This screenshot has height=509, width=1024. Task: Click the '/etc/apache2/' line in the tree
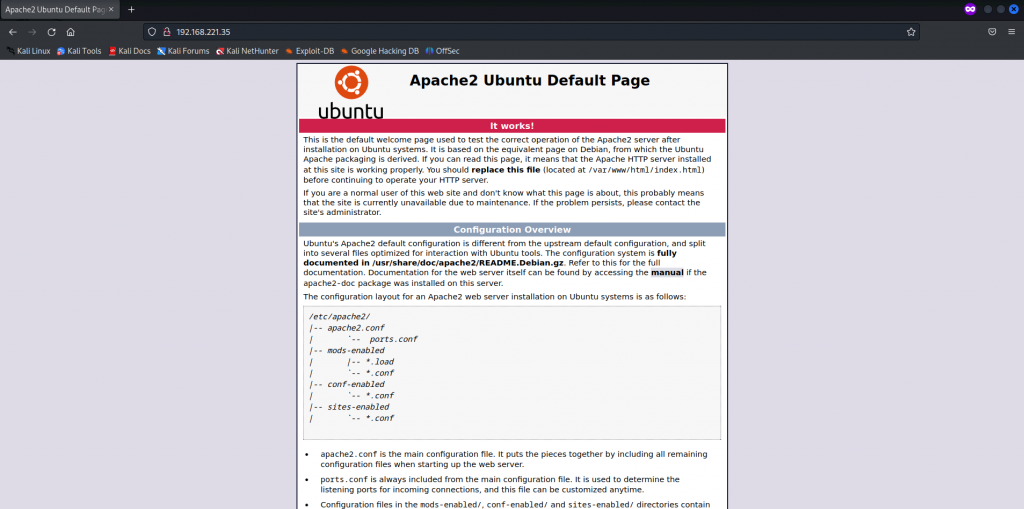click(340, 316)
